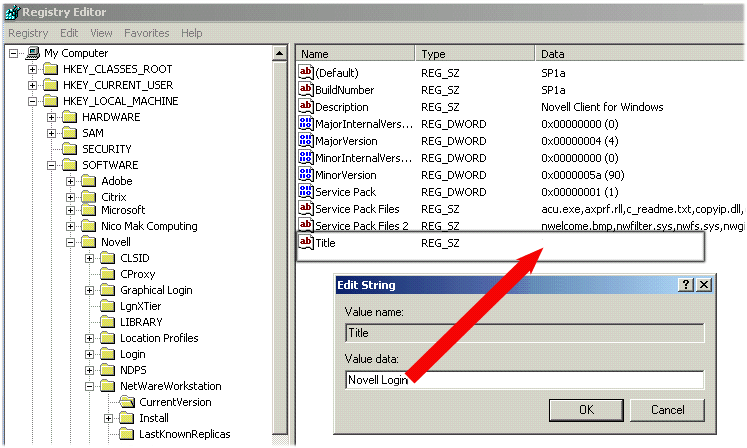Expand the CLSID key
Screen dimensions: 747x448
(90, 258)
